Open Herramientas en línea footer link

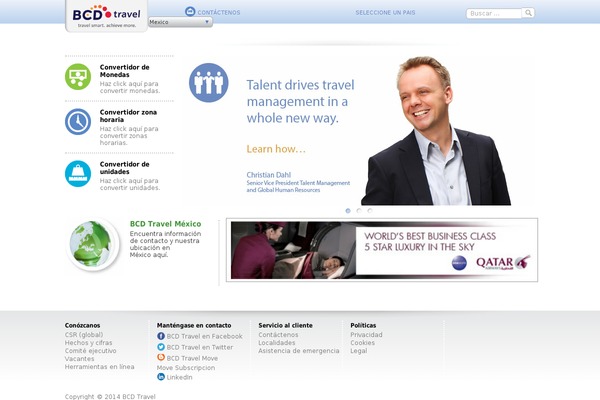pos(99,367)
